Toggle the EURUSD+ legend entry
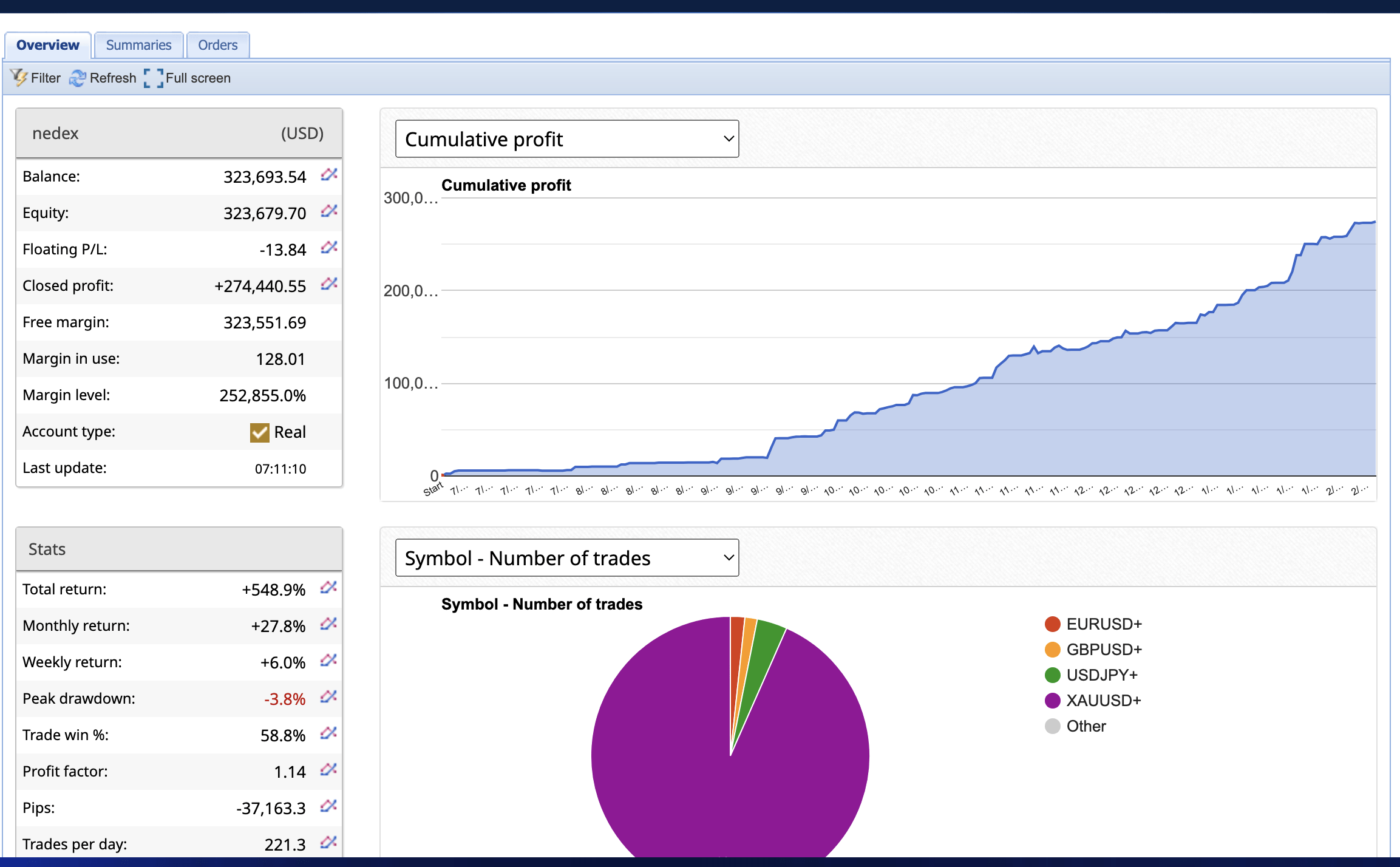This screenshot has width=1400, height=867. (1104, 624)
